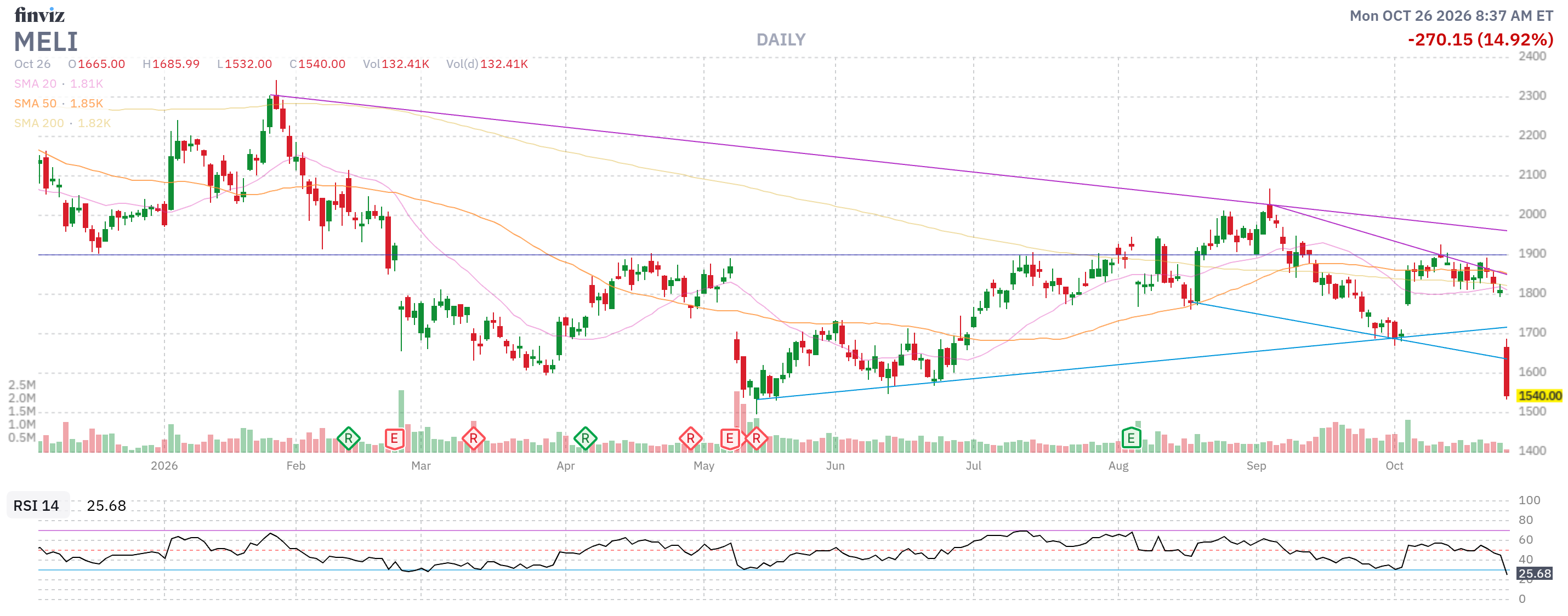Viewport: 1568px width, 616px height.
Task: Click the Vol 132.41K value
Action: (x=405, y=64)
